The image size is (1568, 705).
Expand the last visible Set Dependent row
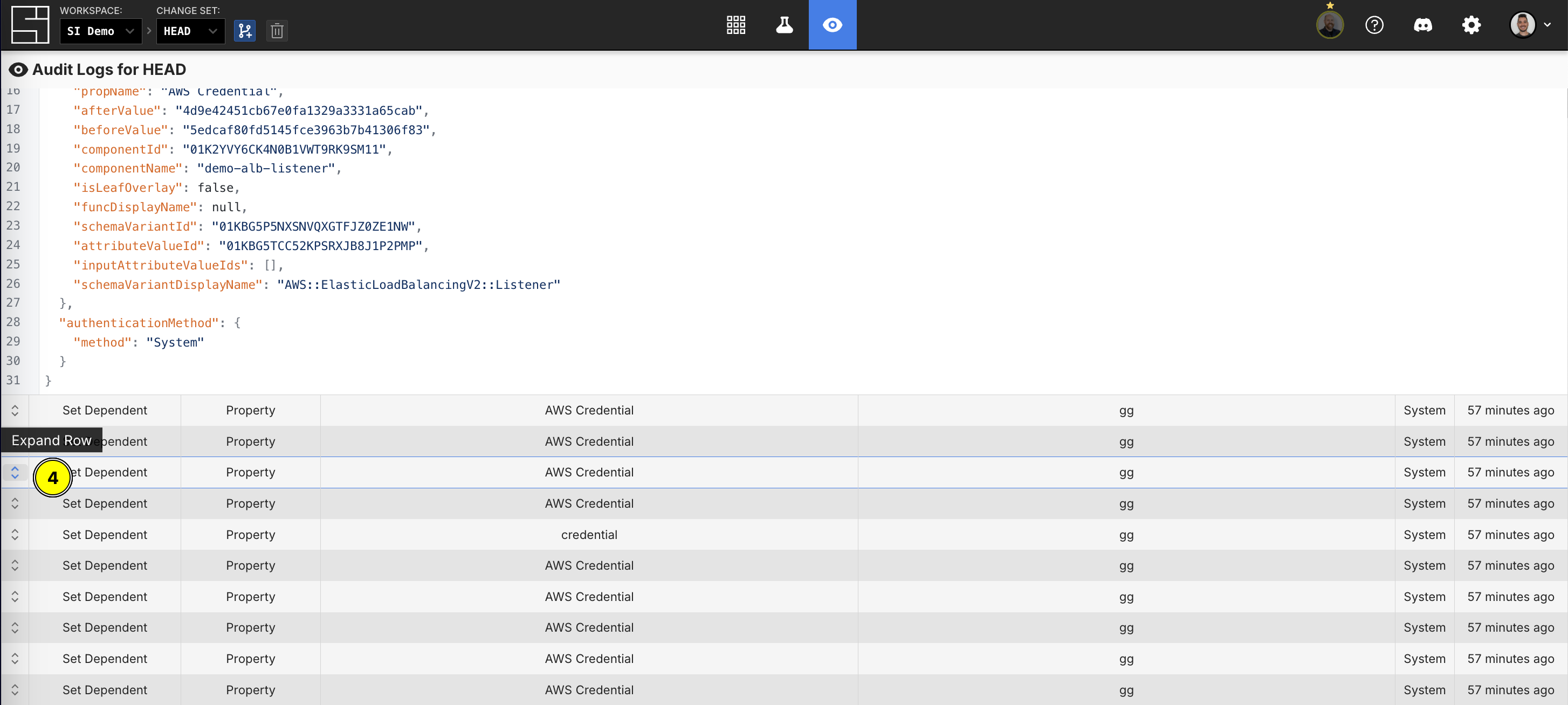(x=15, y=690)
